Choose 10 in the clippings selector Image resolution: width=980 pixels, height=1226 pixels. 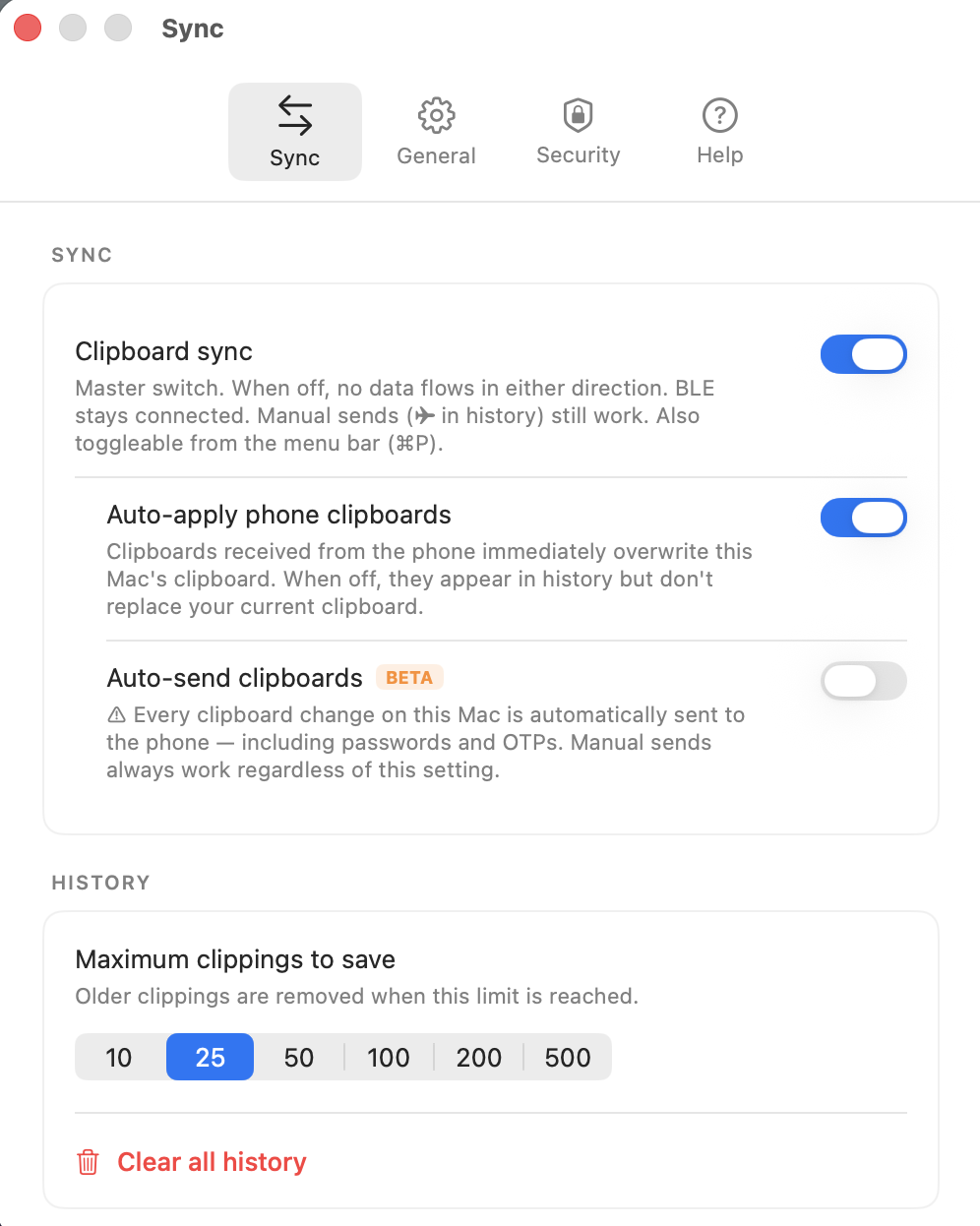pyautogui.click(x=118, y=1057)
